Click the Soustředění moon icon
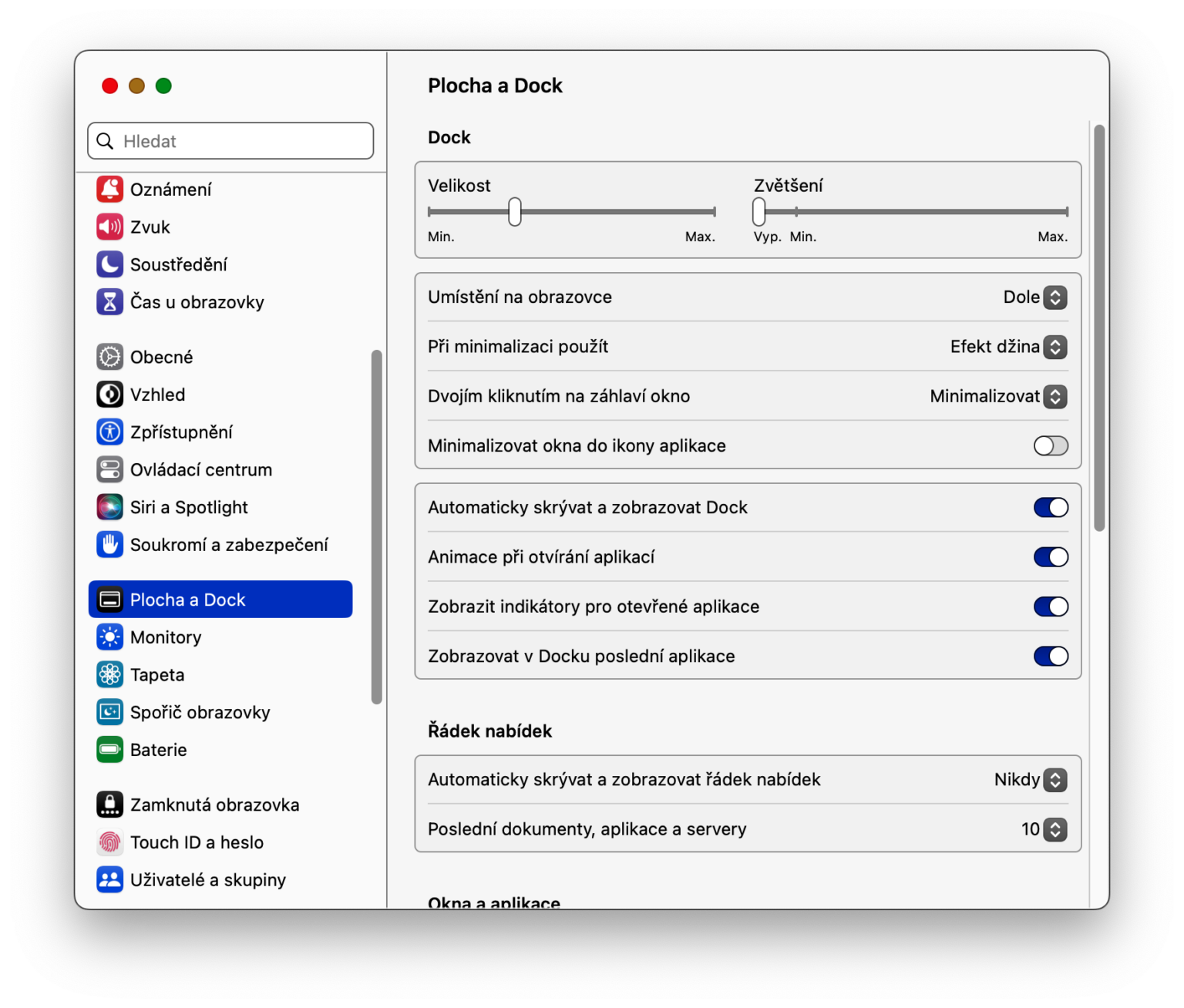Viewport: 1184px width, 1008px height. [109, 264]
